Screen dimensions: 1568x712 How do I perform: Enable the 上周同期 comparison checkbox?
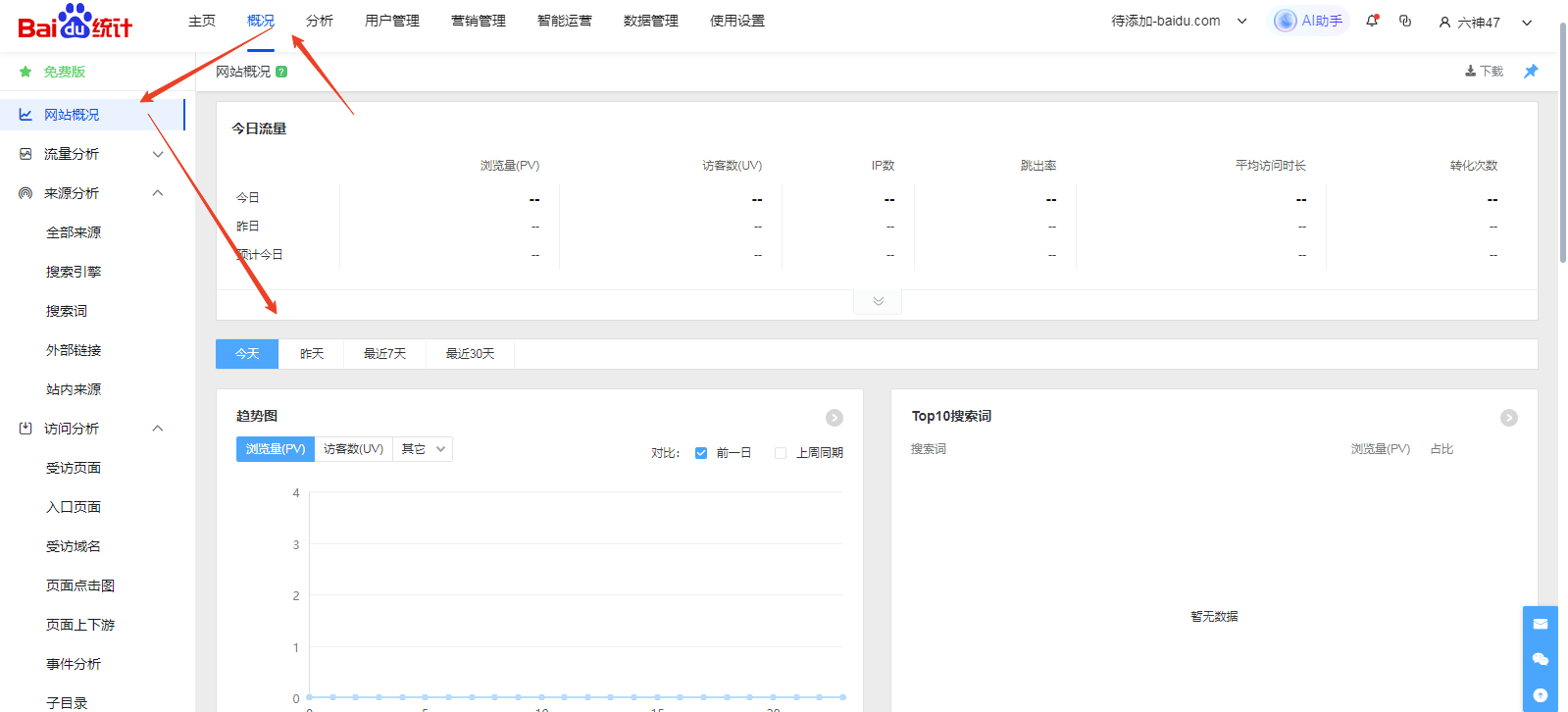(x=781, y=453)
